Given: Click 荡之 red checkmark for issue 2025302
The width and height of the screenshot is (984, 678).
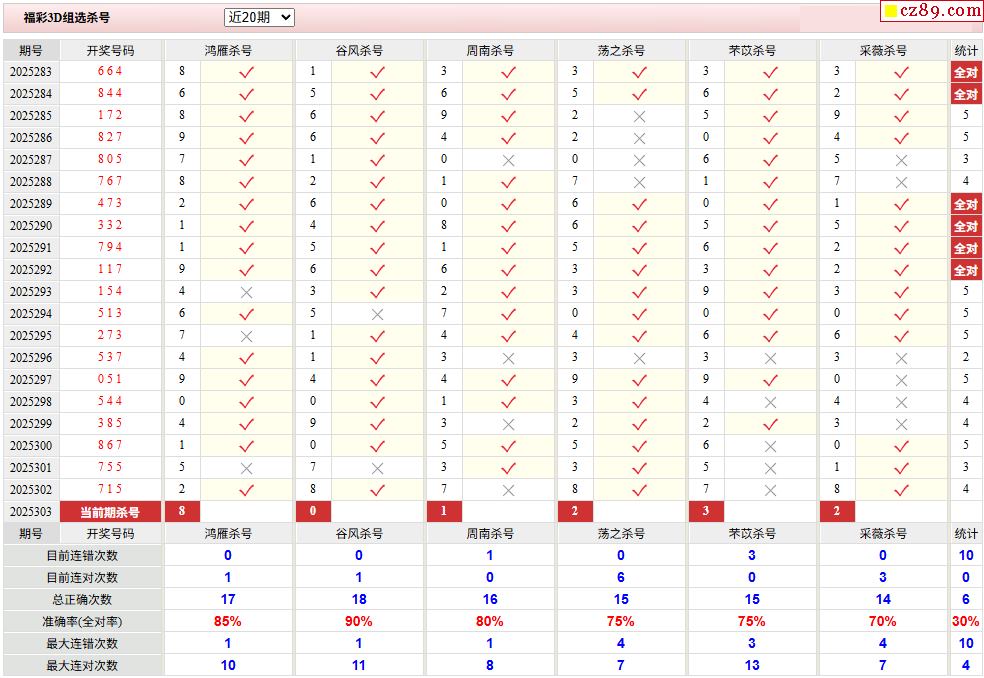Looking at the screenshot, I should [x=639, y=490].
